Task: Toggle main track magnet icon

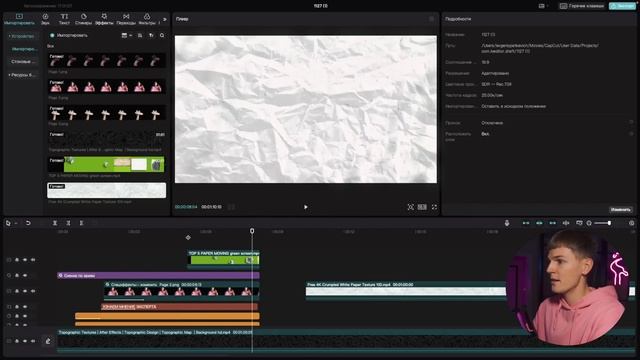Action: [526, 223]
